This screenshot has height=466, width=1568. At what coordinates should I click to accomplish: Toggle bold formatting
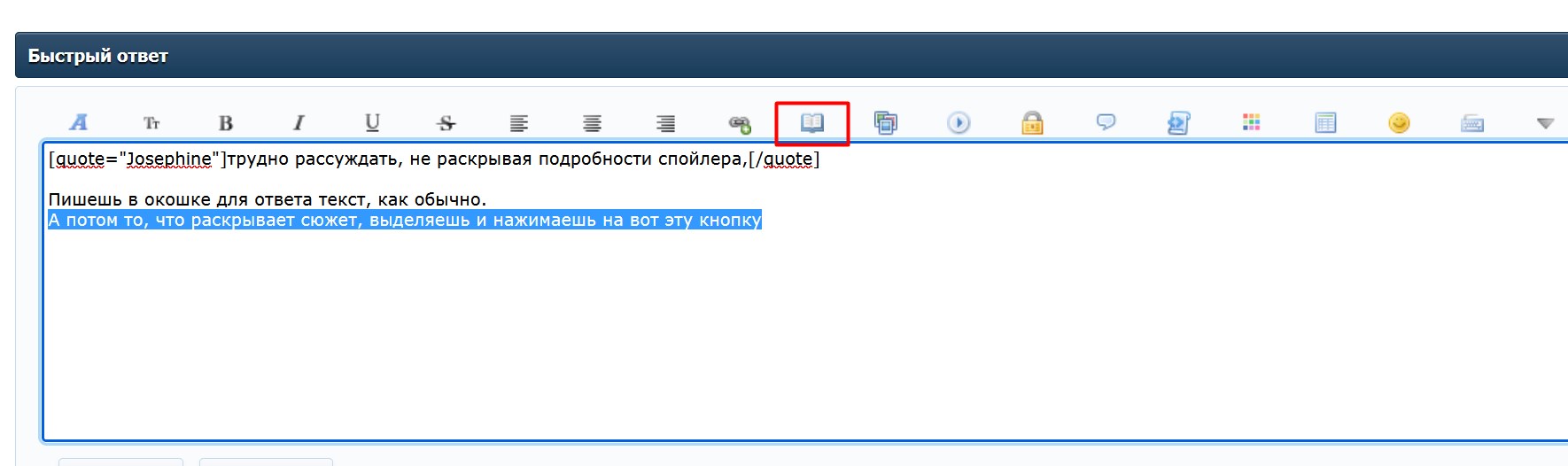coord(226,123)
